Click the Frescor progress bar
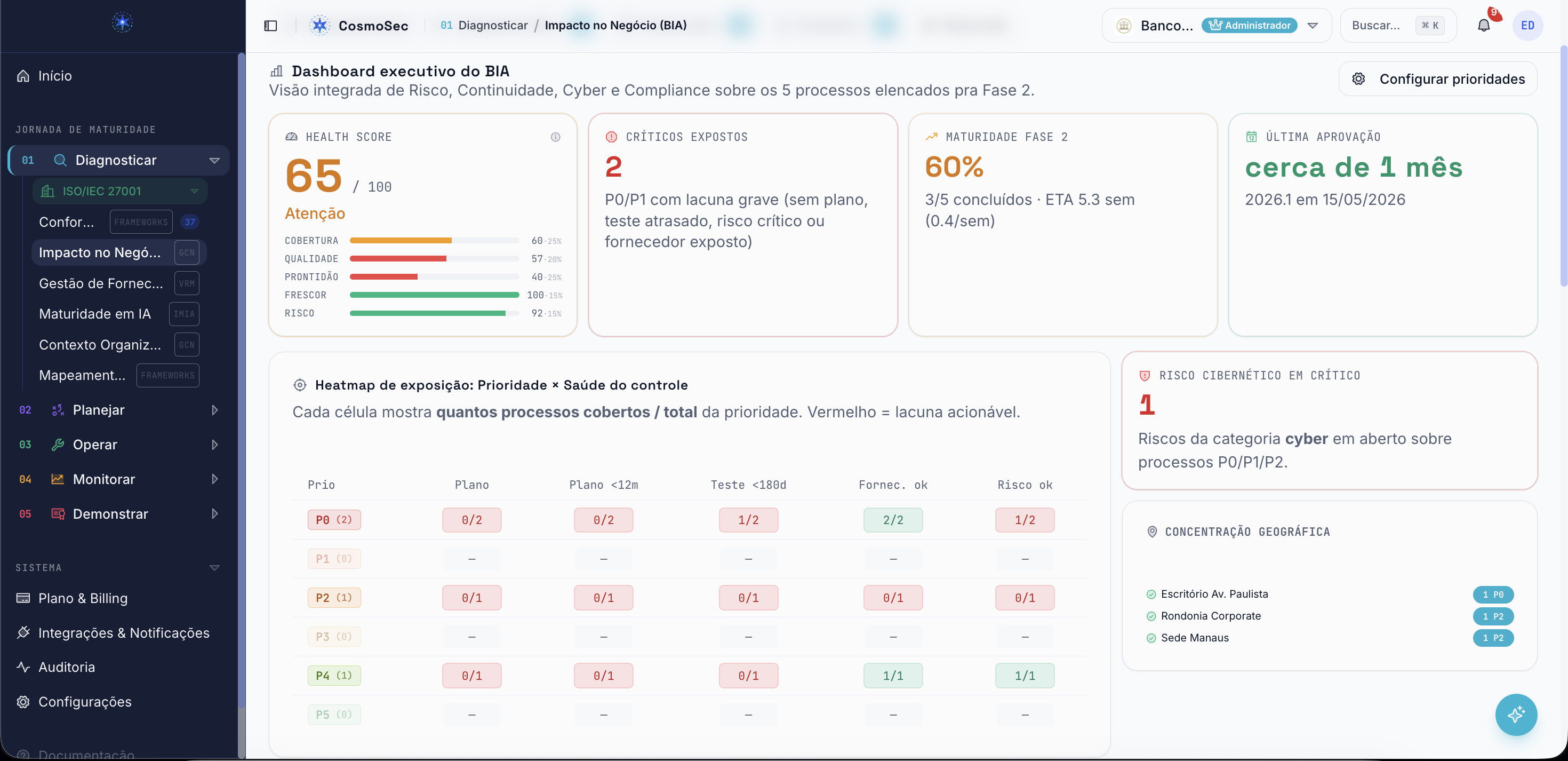Image resolution: width=1568 pixels, height=761 pixels. (434, 296)
